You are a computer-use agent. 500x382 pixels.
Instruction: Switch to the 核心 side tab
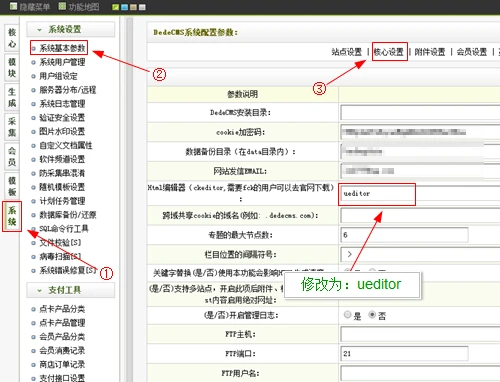(x=12, y=38)
